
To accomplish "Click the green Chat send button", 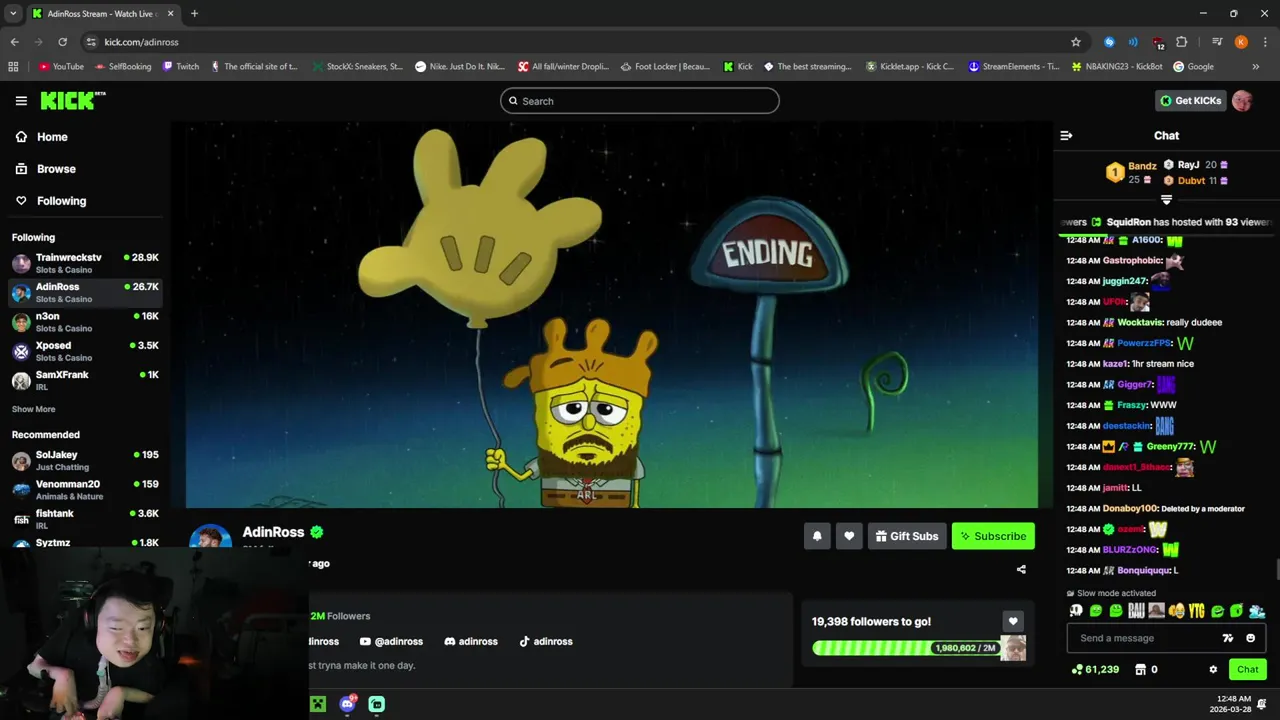I will point(1248,670).
